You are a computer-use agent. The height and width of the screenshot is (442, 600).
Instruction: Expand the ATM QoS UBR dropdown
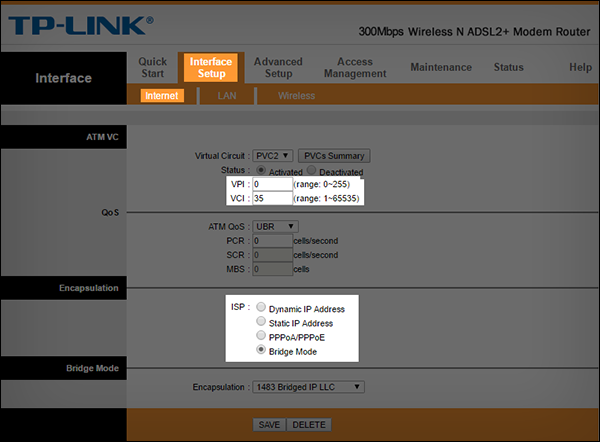click(x=275, y=227)
